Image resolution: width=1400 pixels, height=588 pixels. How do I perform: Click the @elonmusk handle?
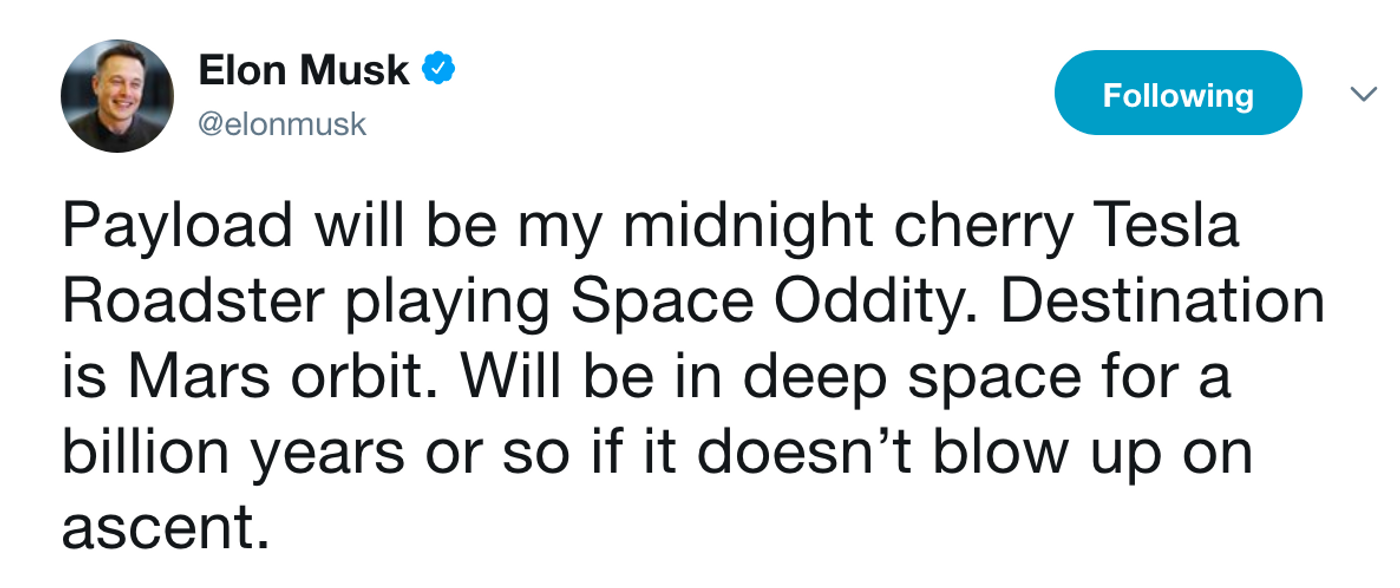[x=283, y=124]
